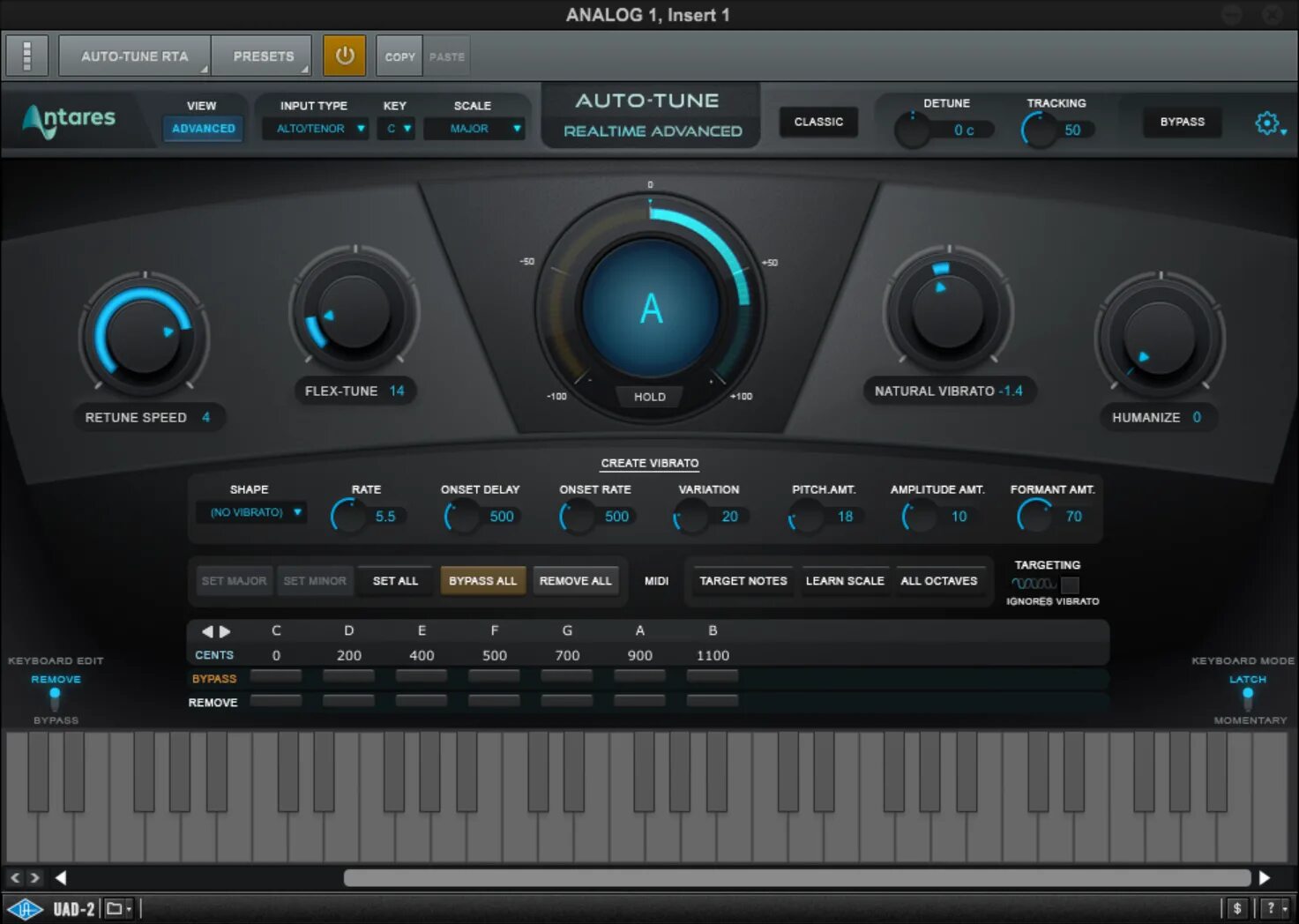Toggle Remove for note D
Screen dimensions: 1299x924
tap(348, 701)
